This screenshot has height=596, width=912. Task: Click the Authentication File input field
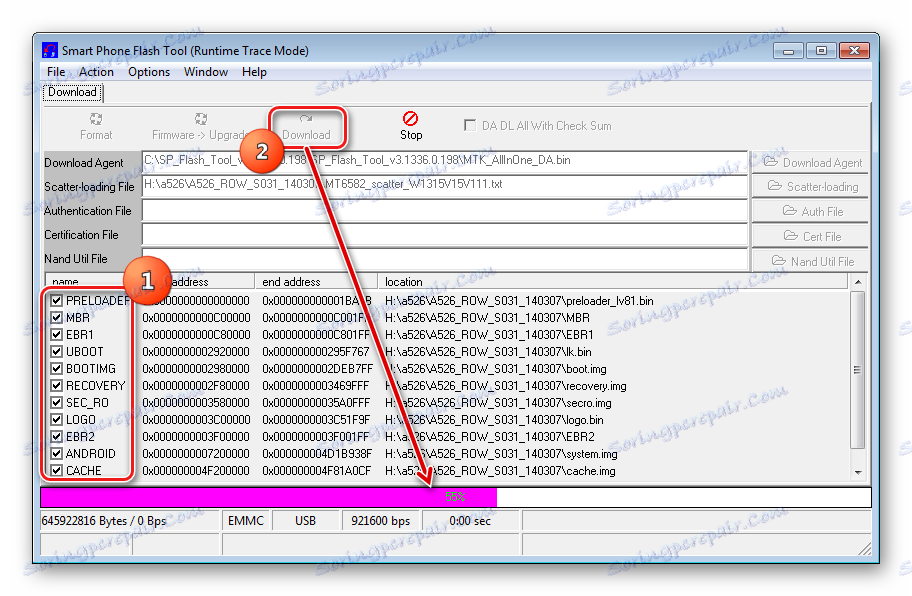click(444, 211)
